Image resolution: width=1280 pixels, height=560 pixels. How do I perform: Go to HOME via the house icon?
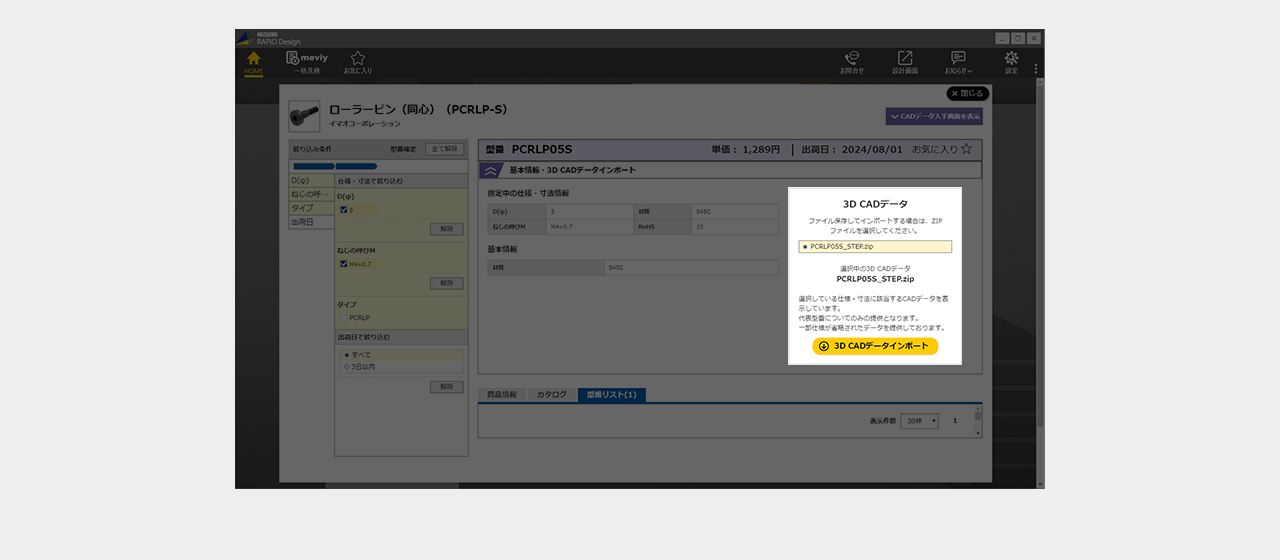pos(254,62)
